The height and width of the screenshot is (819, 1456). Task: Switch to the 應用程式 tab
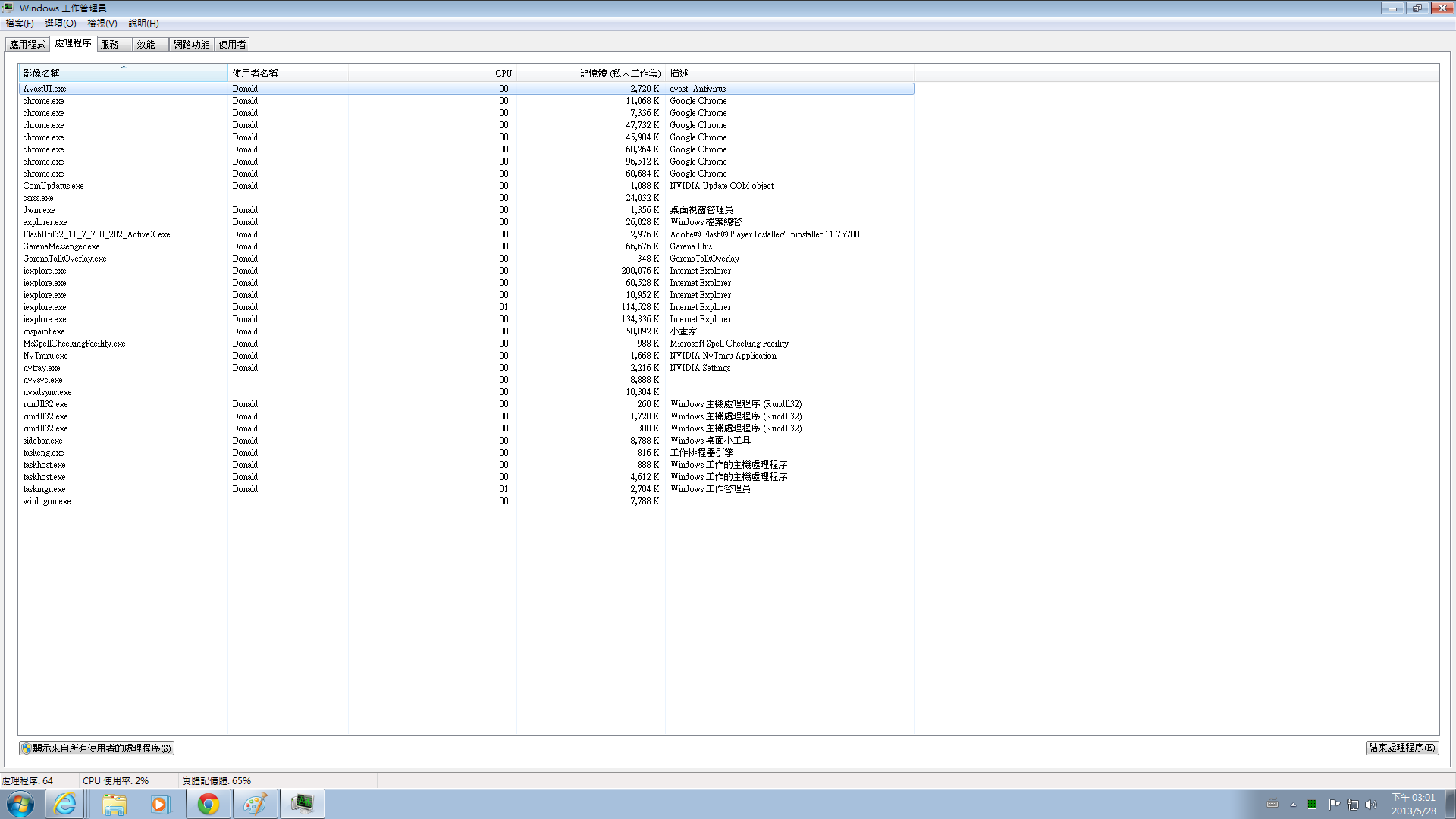coord(27,45)
